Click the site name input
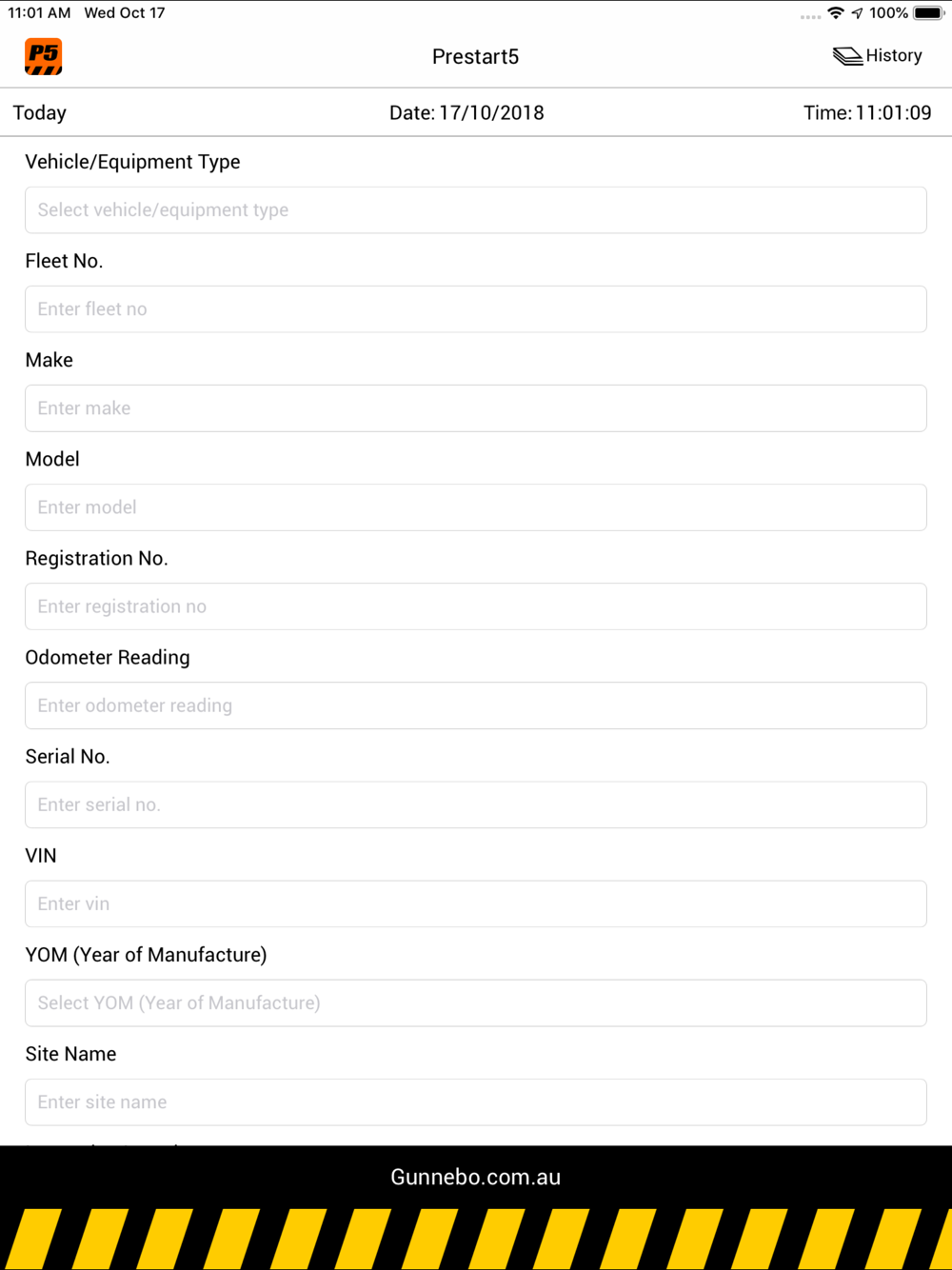Viewport: 952px width, 1270px height. 476,1102
